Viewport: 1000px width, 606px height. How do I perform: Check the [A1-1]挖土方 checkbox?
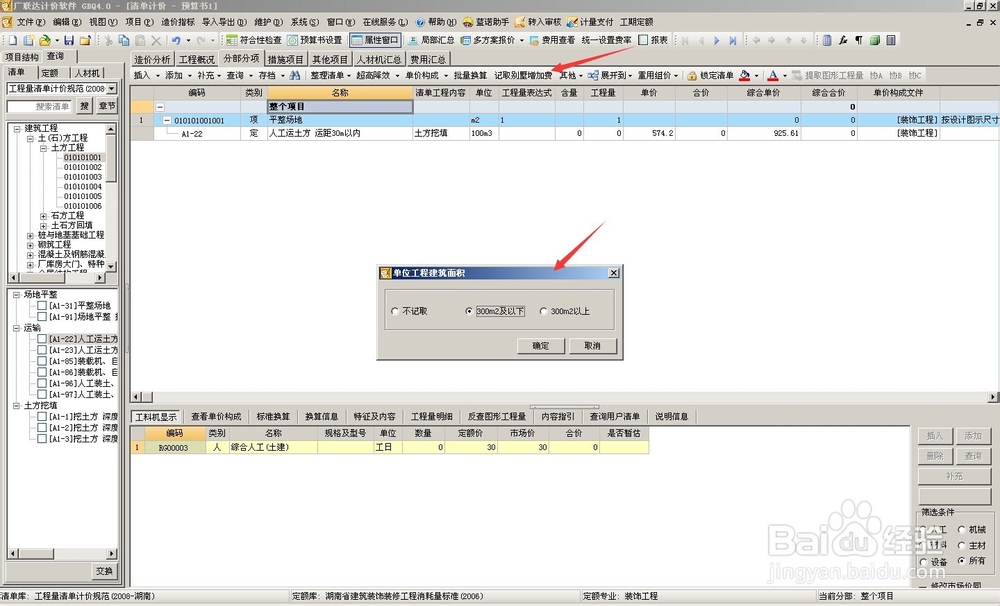[42, 417]
